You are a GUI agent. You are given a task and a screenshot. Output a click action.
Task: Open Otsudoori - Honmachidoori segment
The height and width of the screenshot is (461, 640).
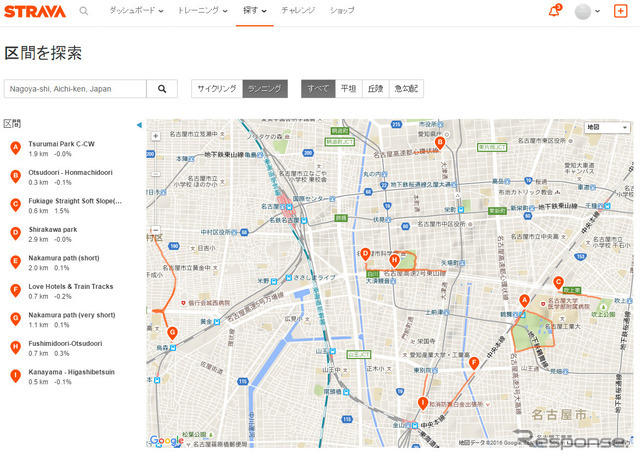pos(70,173)
